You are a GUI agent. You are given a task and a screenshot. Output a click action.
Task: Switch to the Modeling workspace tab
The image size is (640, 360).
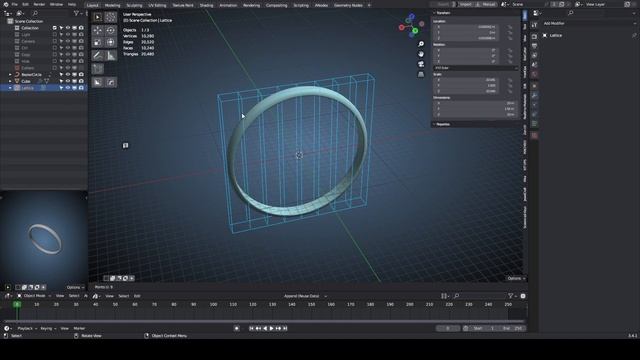[112, 5]
